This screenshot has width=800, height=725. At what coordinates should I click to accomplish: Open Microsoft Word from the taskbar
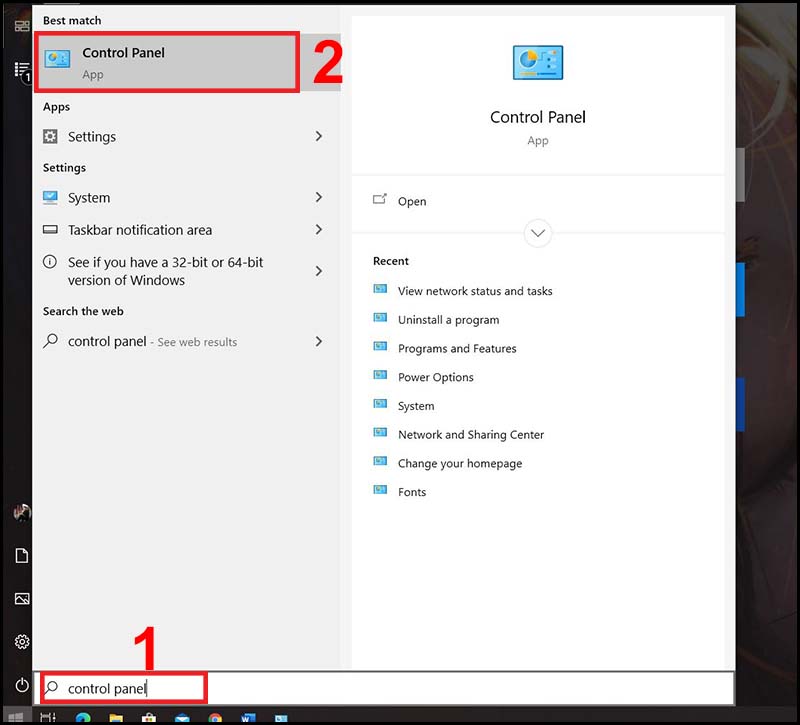pyautogui.click(x=246, y=716)
